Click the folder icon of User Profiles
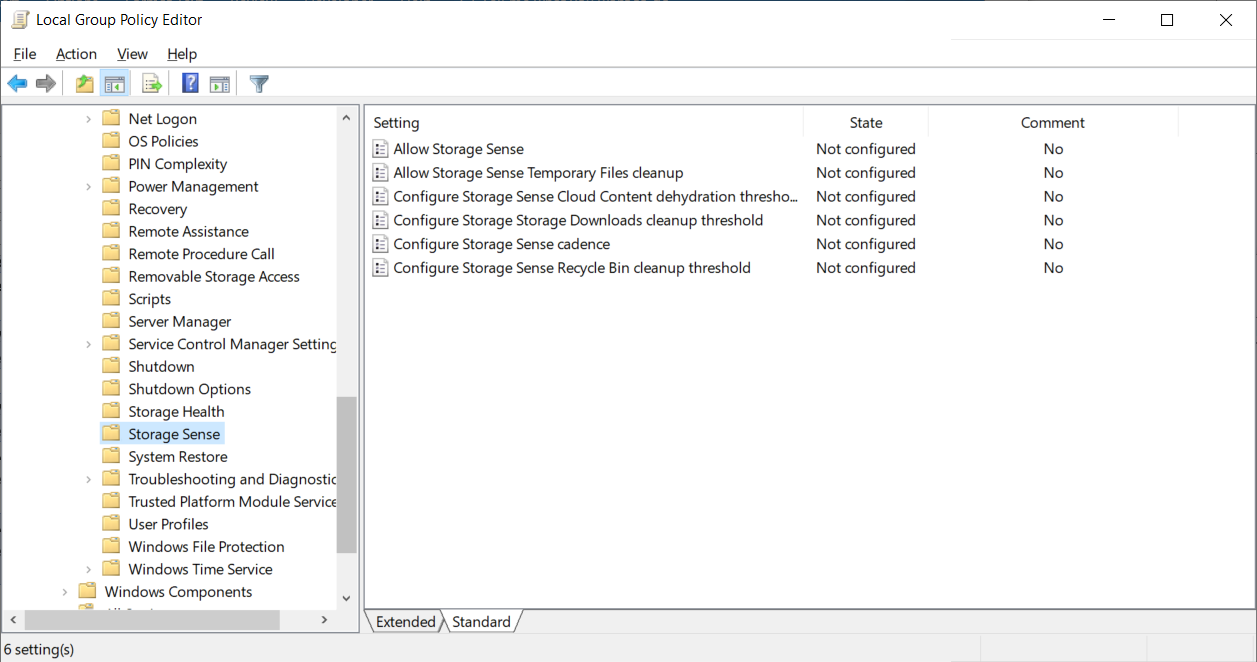This screenshot has height=662, width=1257. point(111,524)
